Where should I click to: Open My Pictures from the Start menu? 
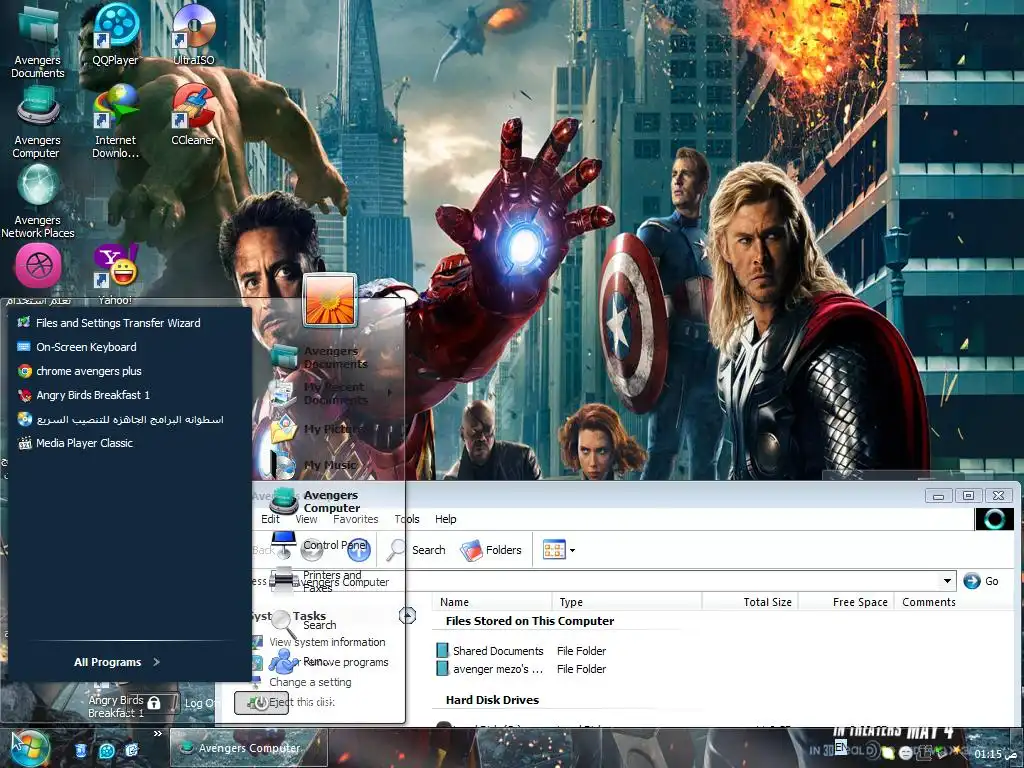coord(319,429)
